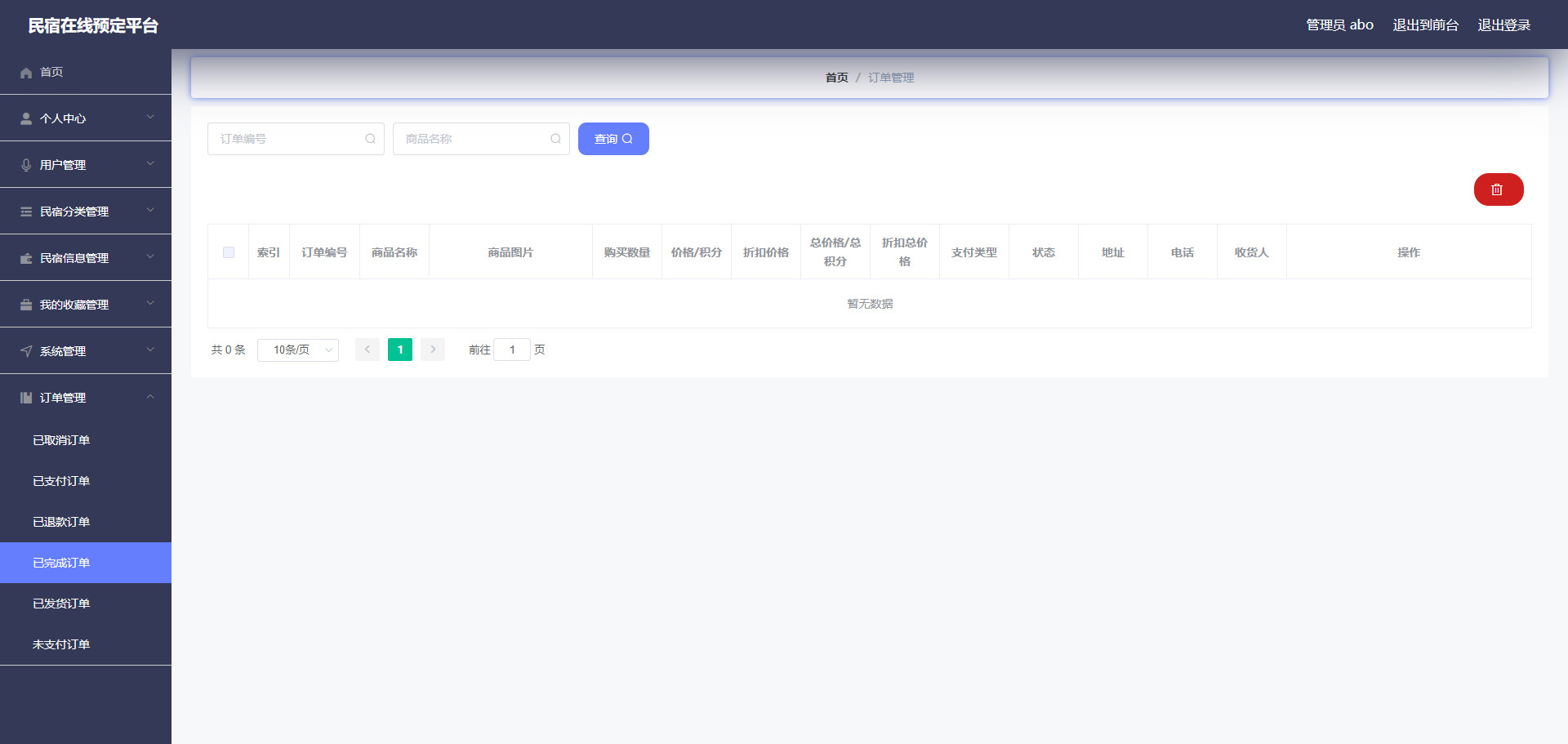Click the 订单编号 column header

pos(324,252)
